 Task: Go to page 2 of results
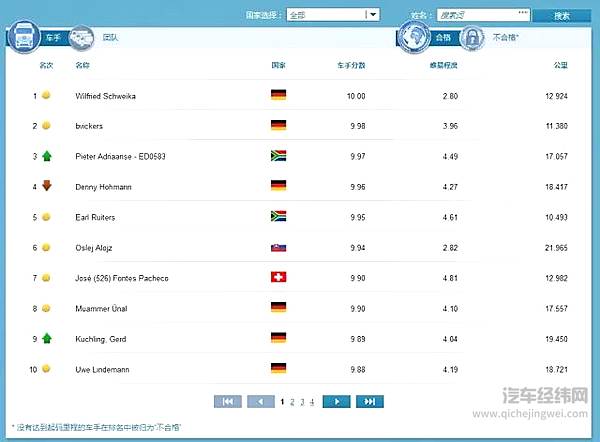(x=292, y=401)
